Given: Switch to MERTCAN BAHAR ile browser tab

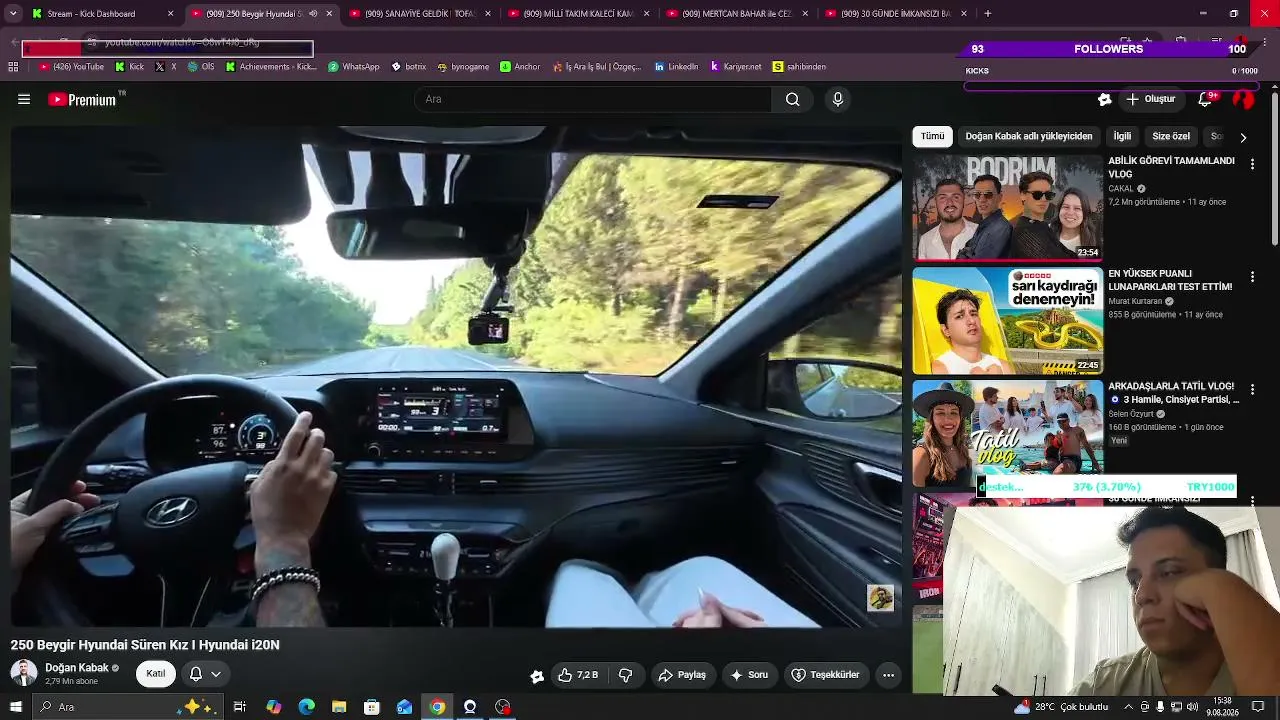Looking at the screenshot, I should (737, 14).
